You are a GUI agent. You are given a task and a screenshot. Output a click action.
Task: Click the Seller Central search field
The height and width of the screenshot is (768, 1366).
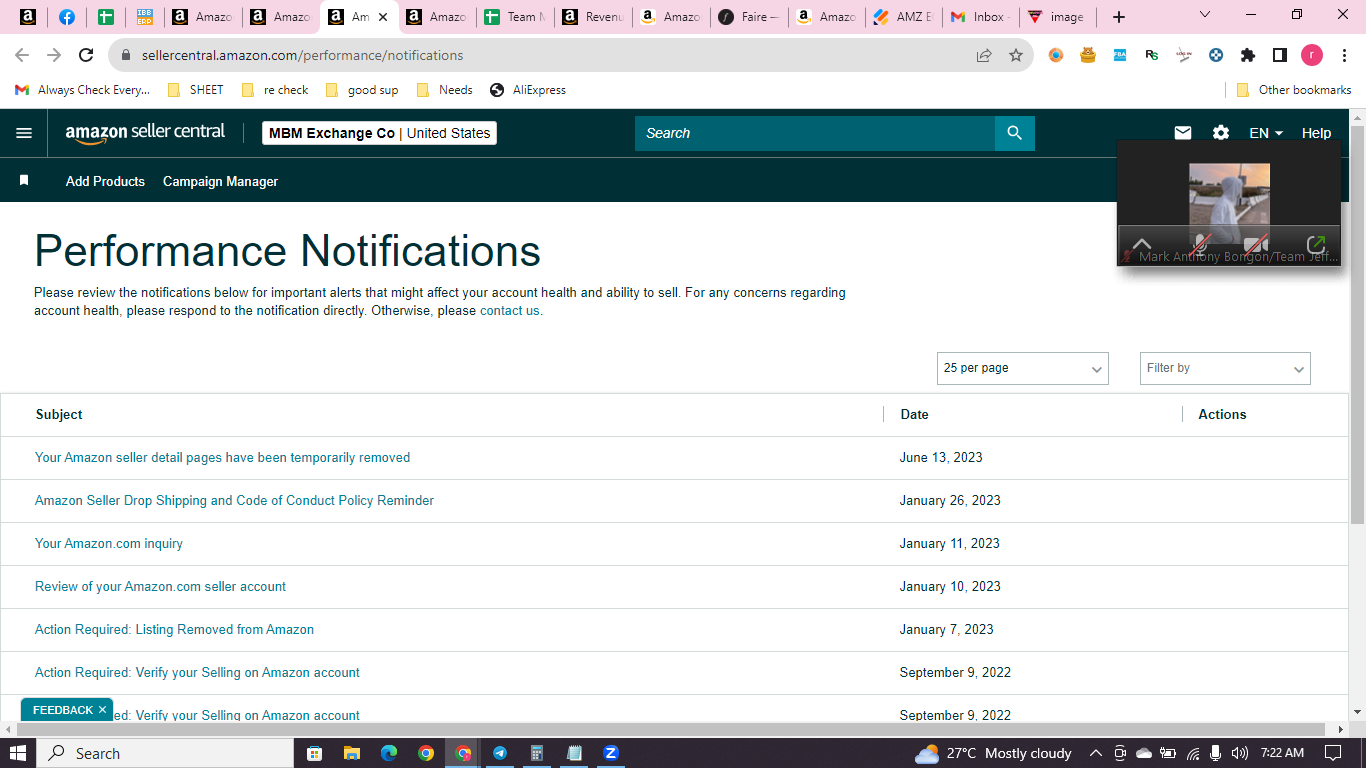(x=814, y=133)
